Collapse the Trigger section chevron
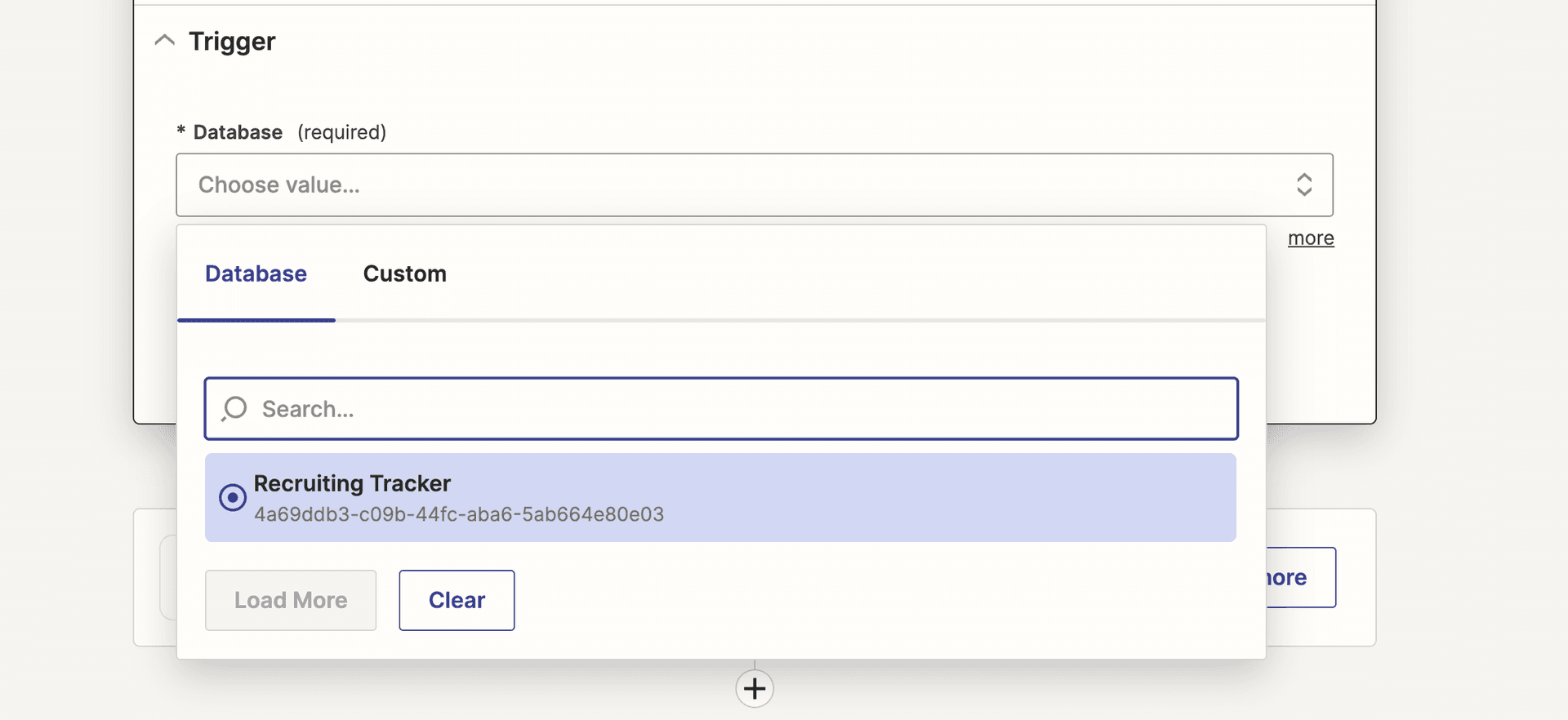 point(165,40)
